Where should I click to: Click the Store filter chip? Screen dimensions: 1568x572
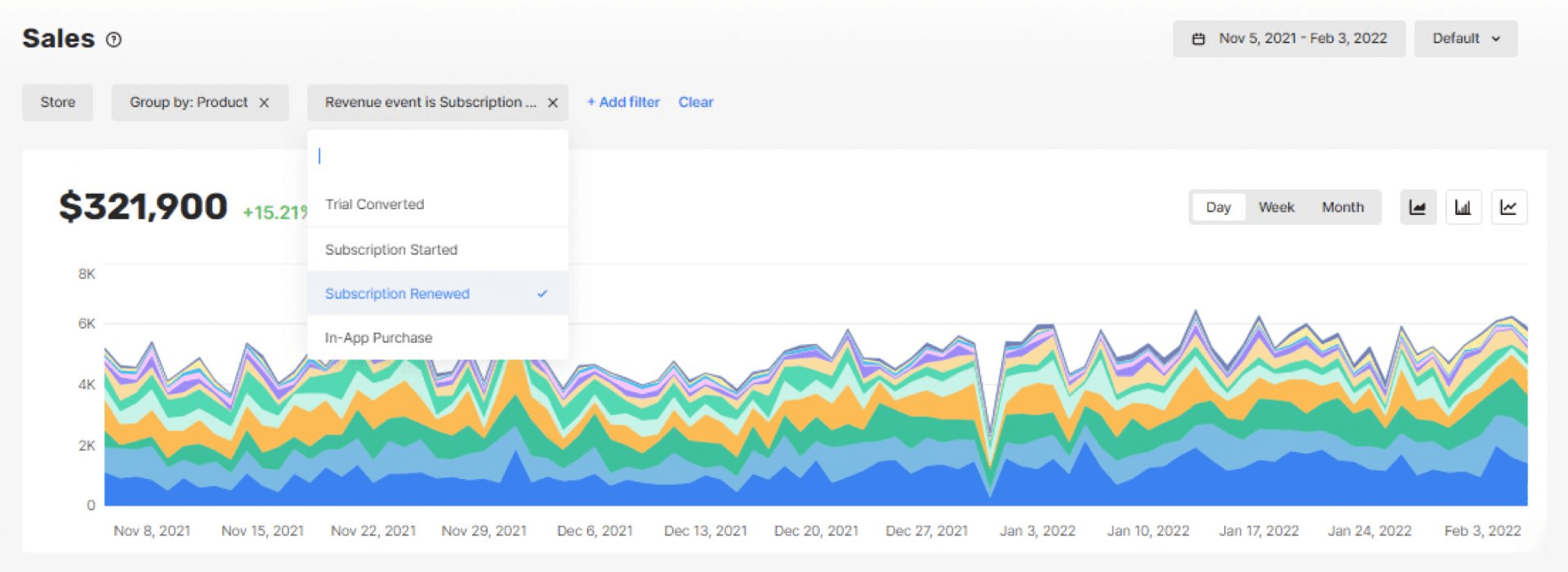click(x=57, y=102)
